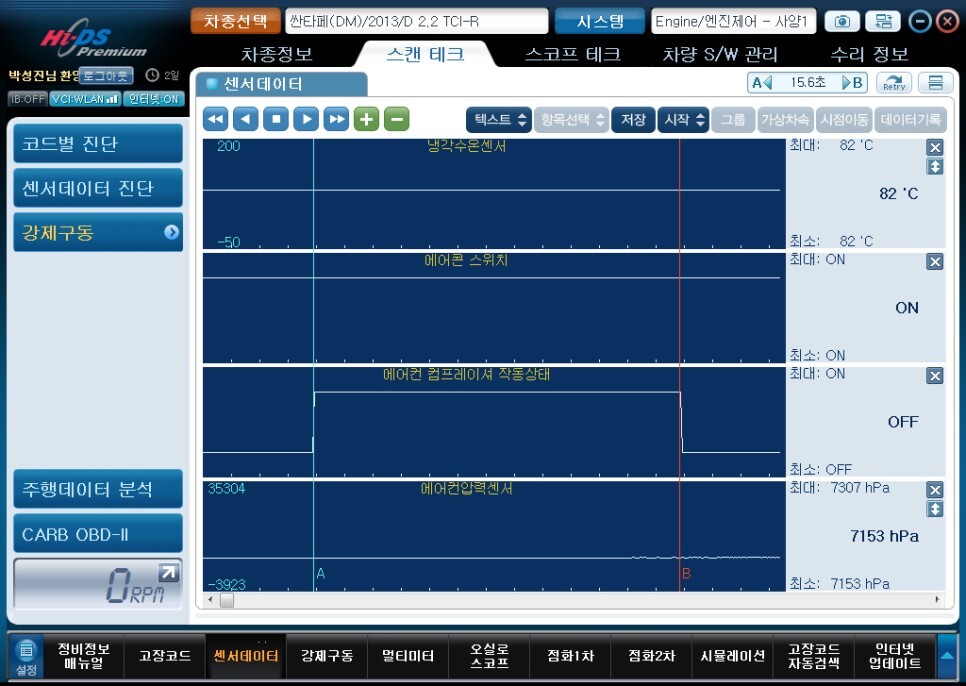Click the IB:OFF status indicator
This screenshot has height=686, width=966.
point(28,99)
